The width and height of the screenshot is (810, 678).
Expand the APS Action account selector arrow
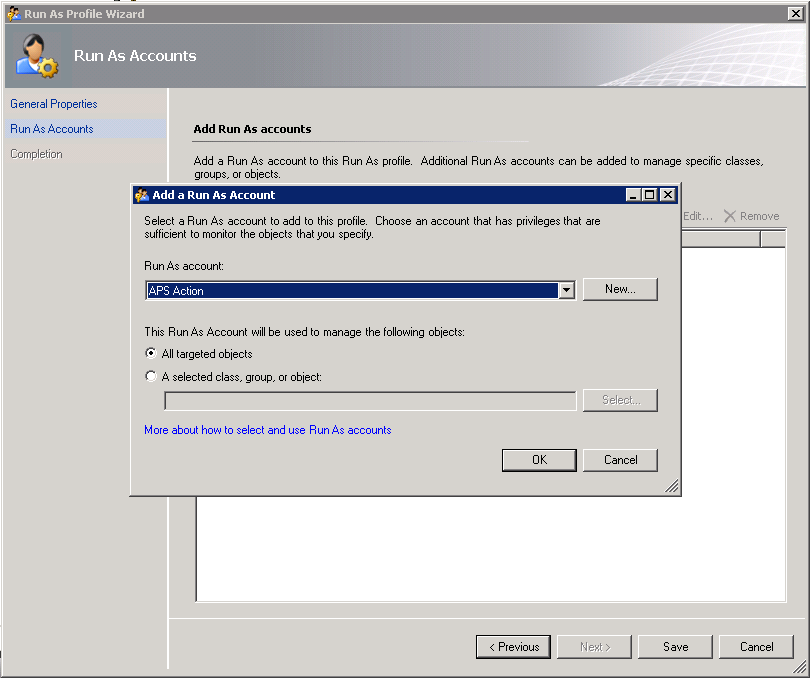(567, 289)
